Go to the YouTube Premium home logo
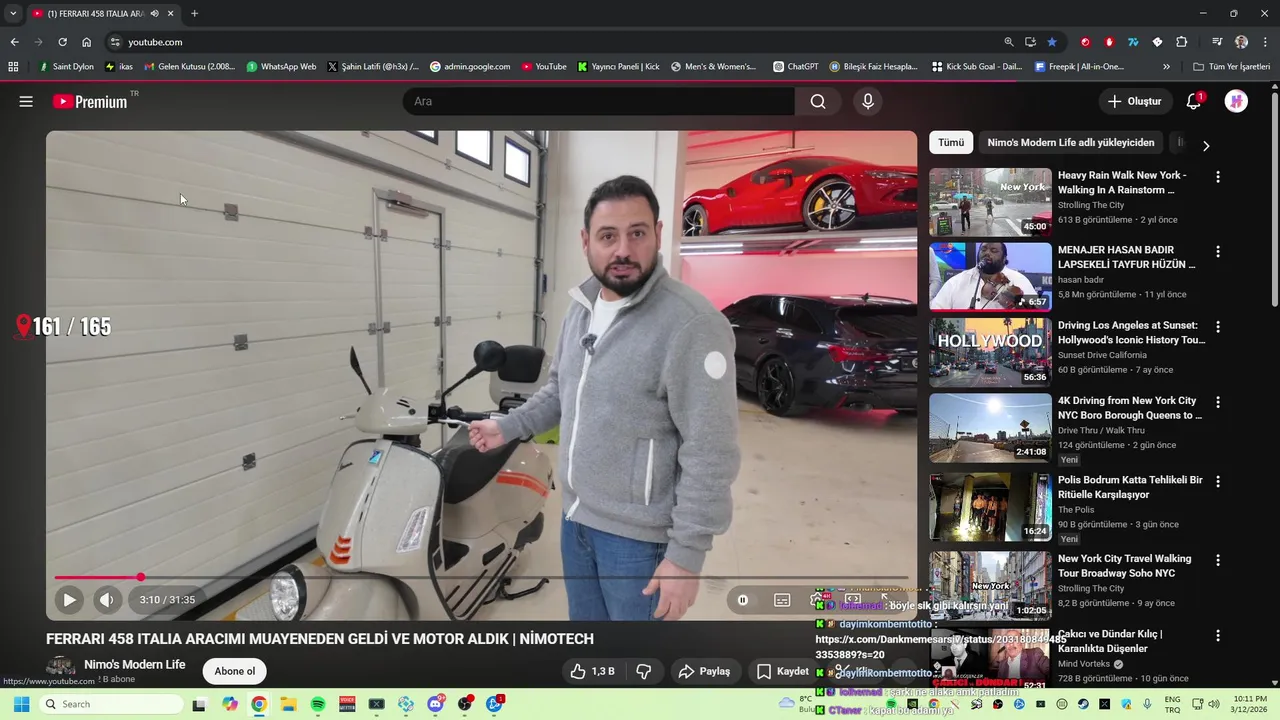1280x720 pixels. [x=90, y=101]
